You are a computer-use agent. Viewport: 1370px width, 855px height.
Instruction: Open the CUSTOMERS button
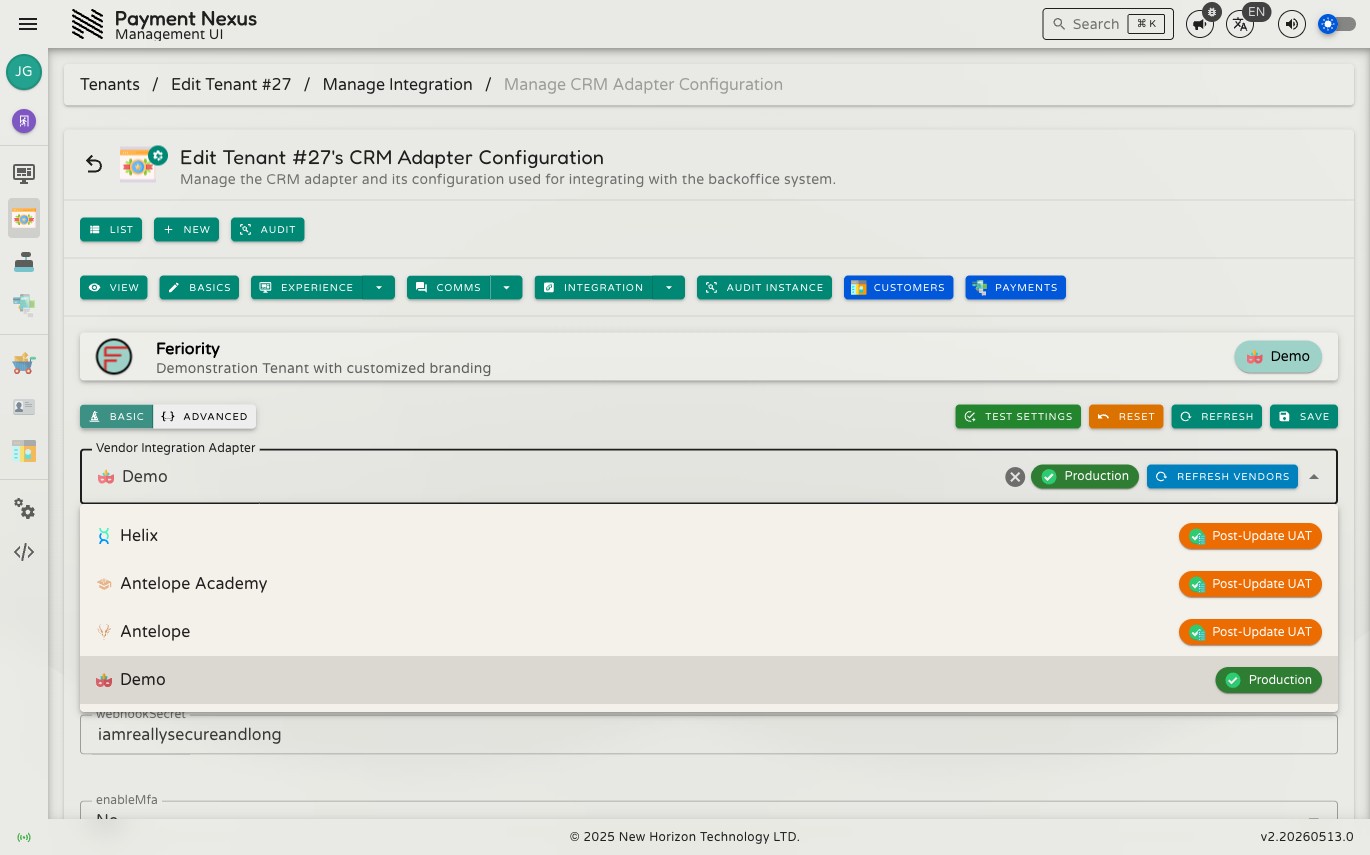click(898, 287)
